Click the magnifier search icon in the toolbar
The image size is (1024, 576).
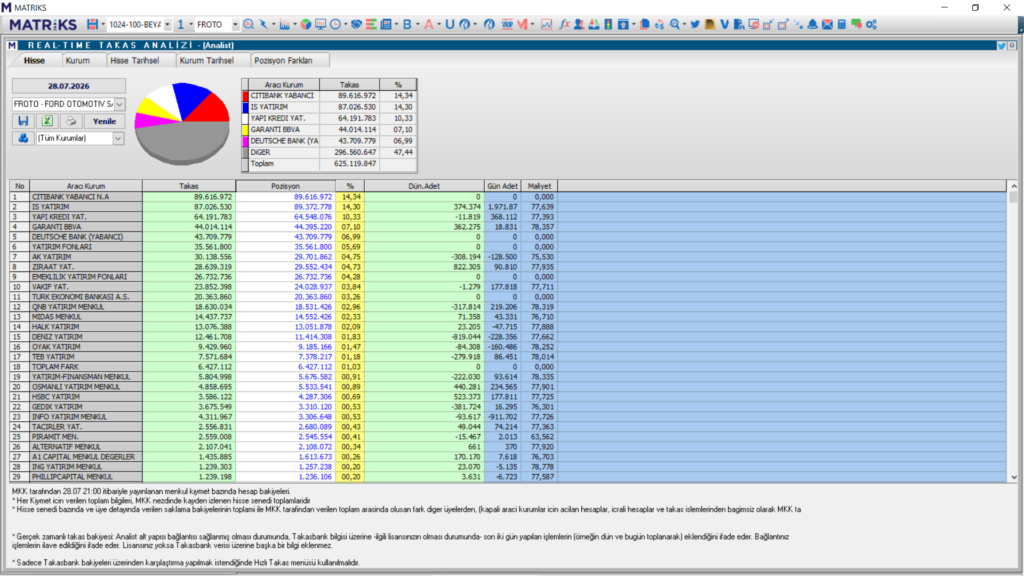click(248, 24)
